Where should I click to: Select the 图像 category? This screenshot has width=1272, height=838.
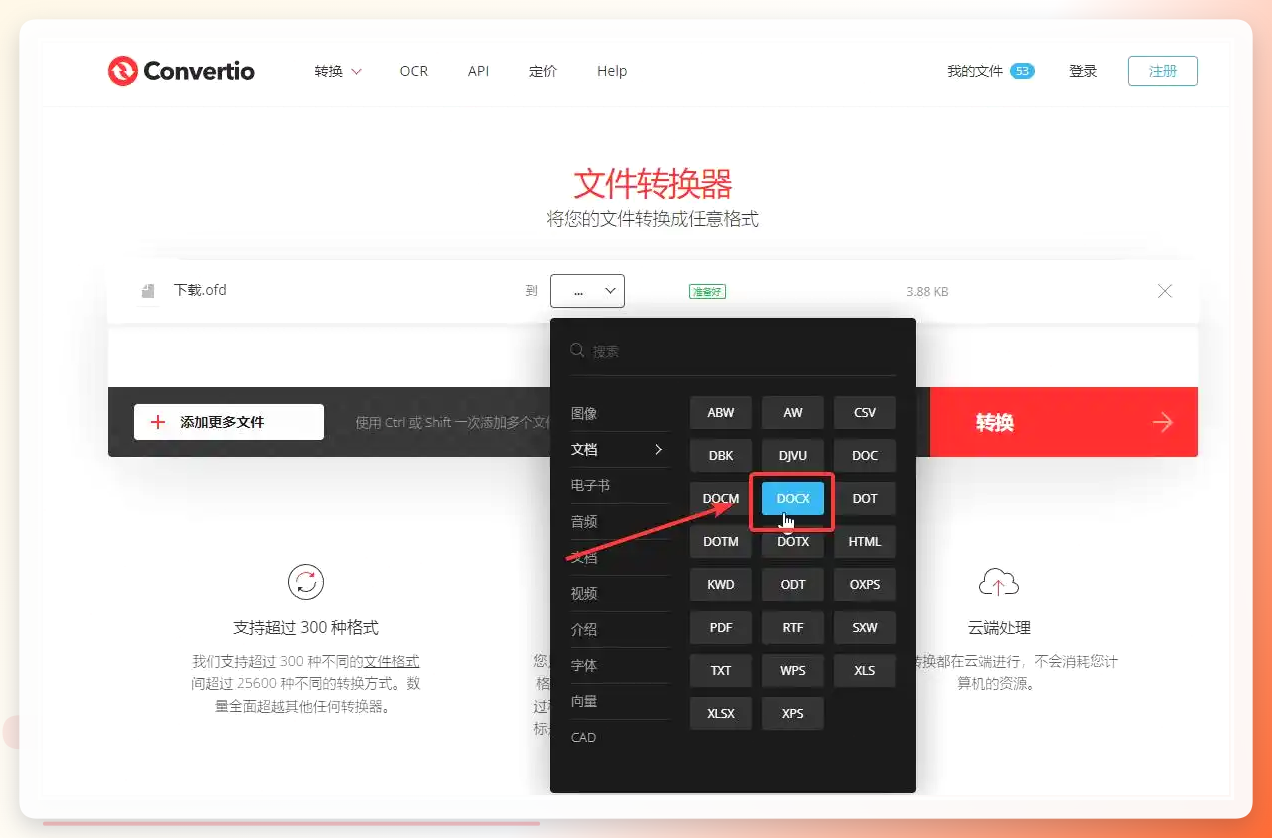[x=584, y=413]
